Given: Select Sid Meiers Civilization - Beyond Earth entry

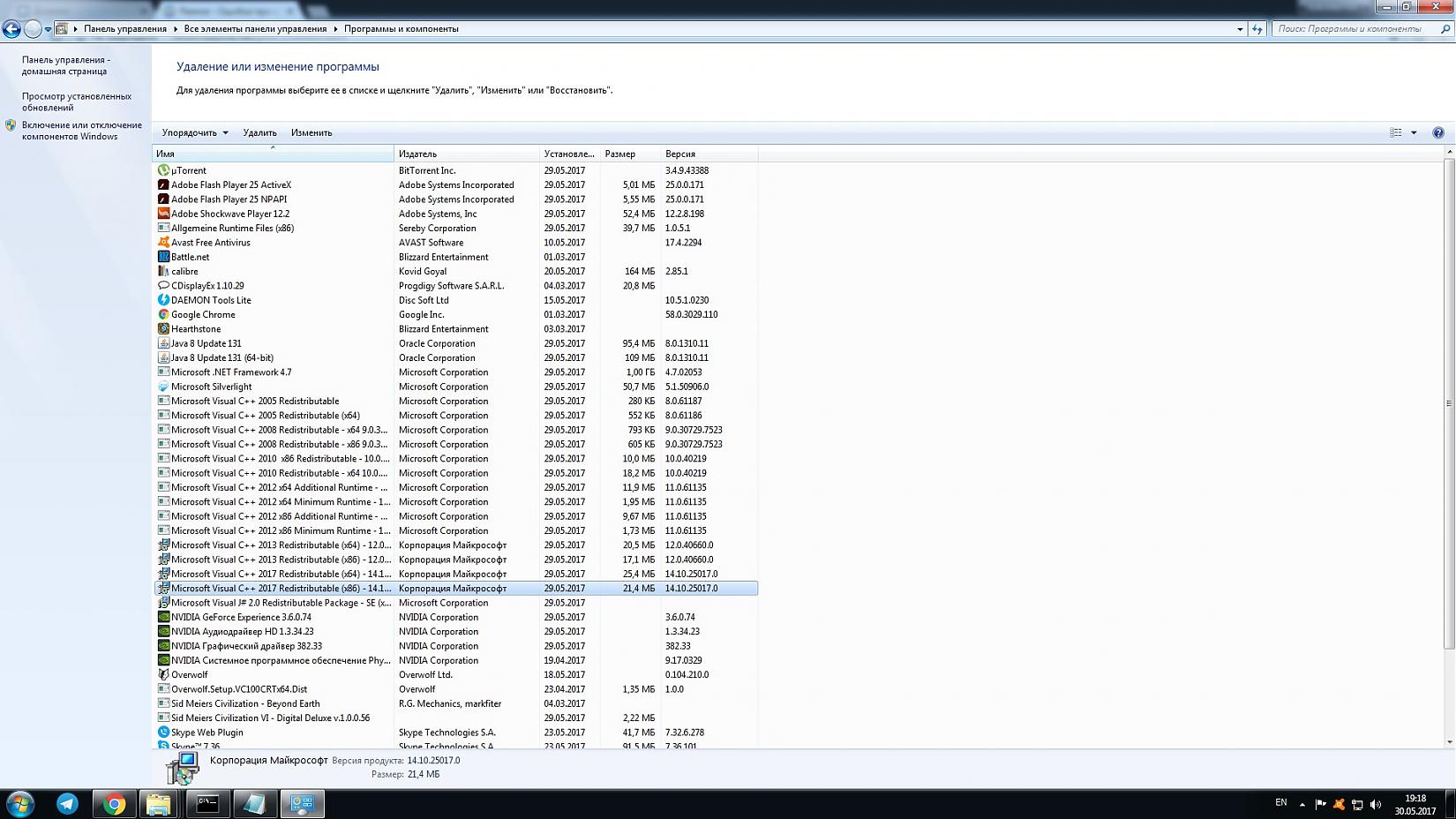Looking at the screenshot, I should coord(455,703).
